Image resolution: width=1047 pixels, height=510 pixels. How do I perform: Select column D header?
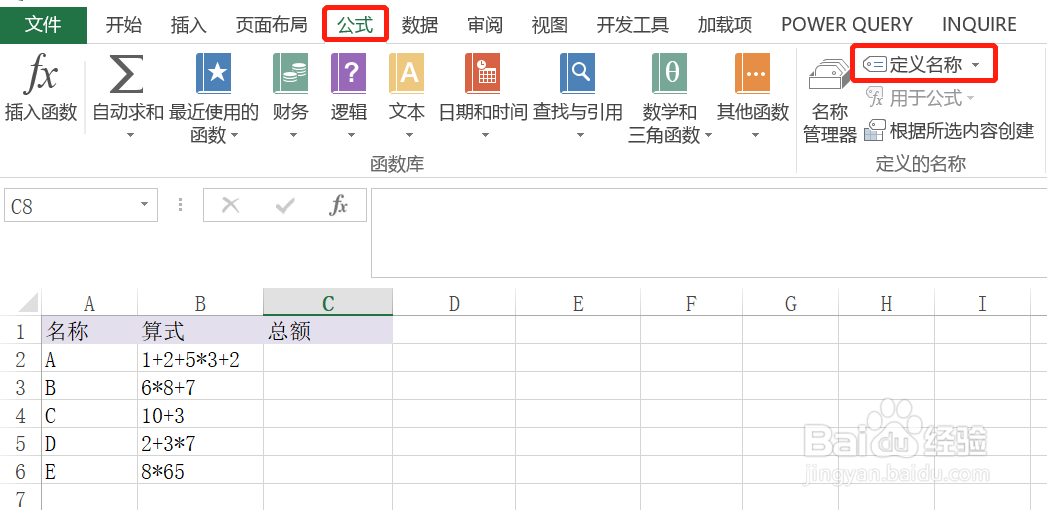click(454, 304)
